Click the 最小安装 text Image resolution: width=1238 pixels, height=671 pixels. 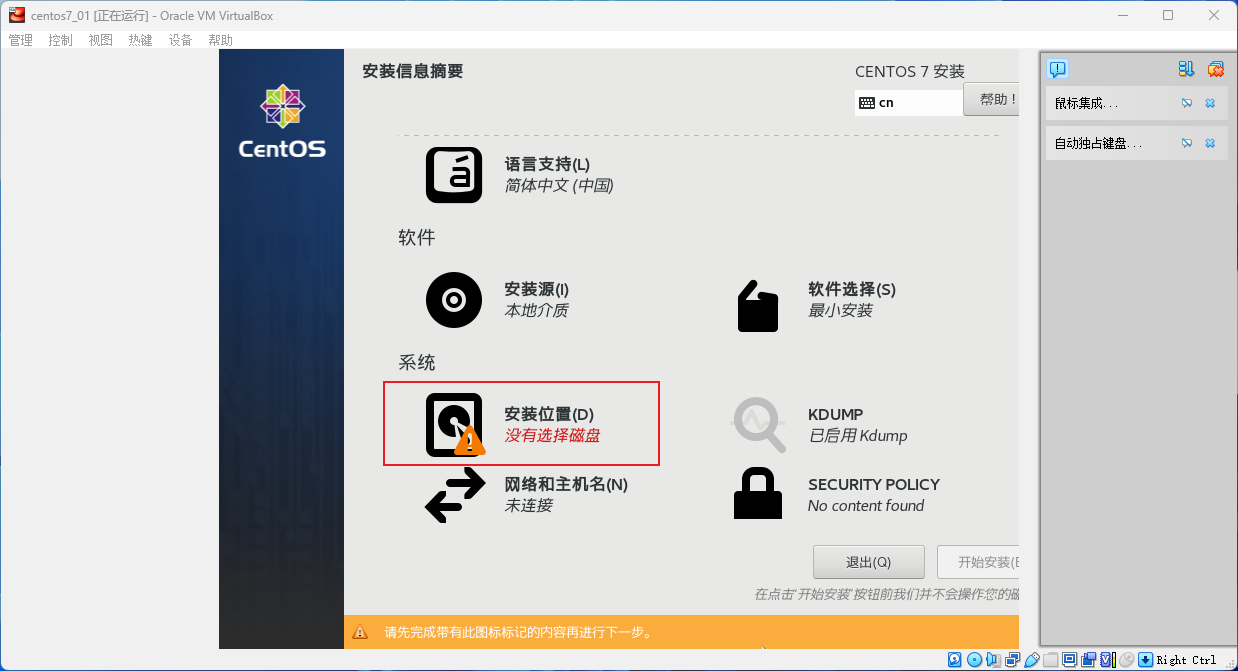pyautogui.click(x=840, y=311)
